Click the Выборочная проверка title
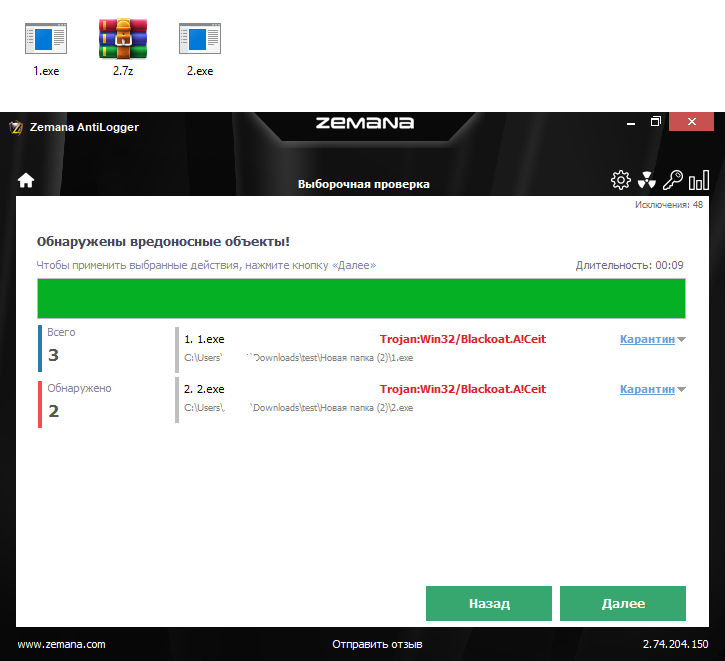This screenshot has width=725, height=661. point(363,184)
